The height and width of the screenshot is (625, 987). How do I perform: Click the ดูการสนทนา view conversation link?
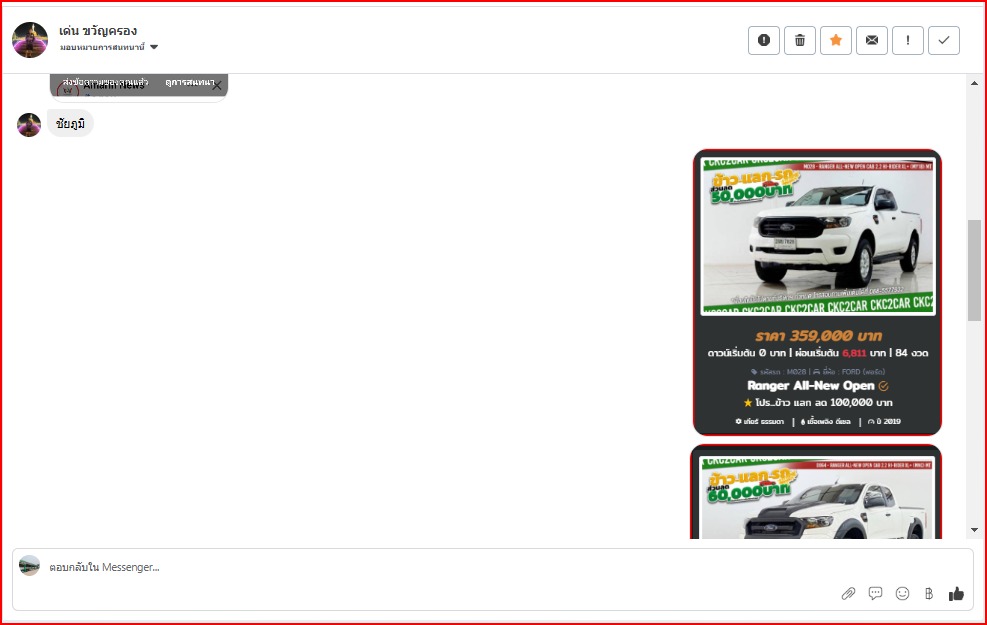190,82
